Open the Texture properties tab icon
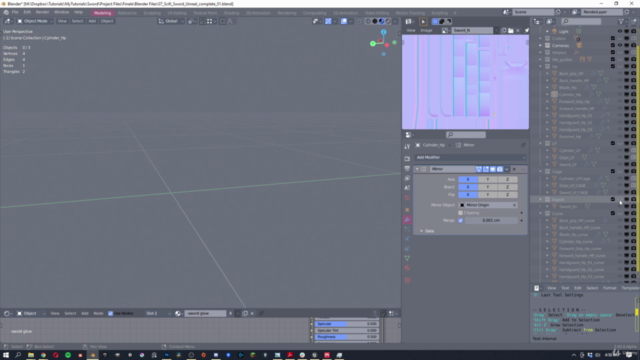This screenshot has height=360, width=640. point(407,280)
